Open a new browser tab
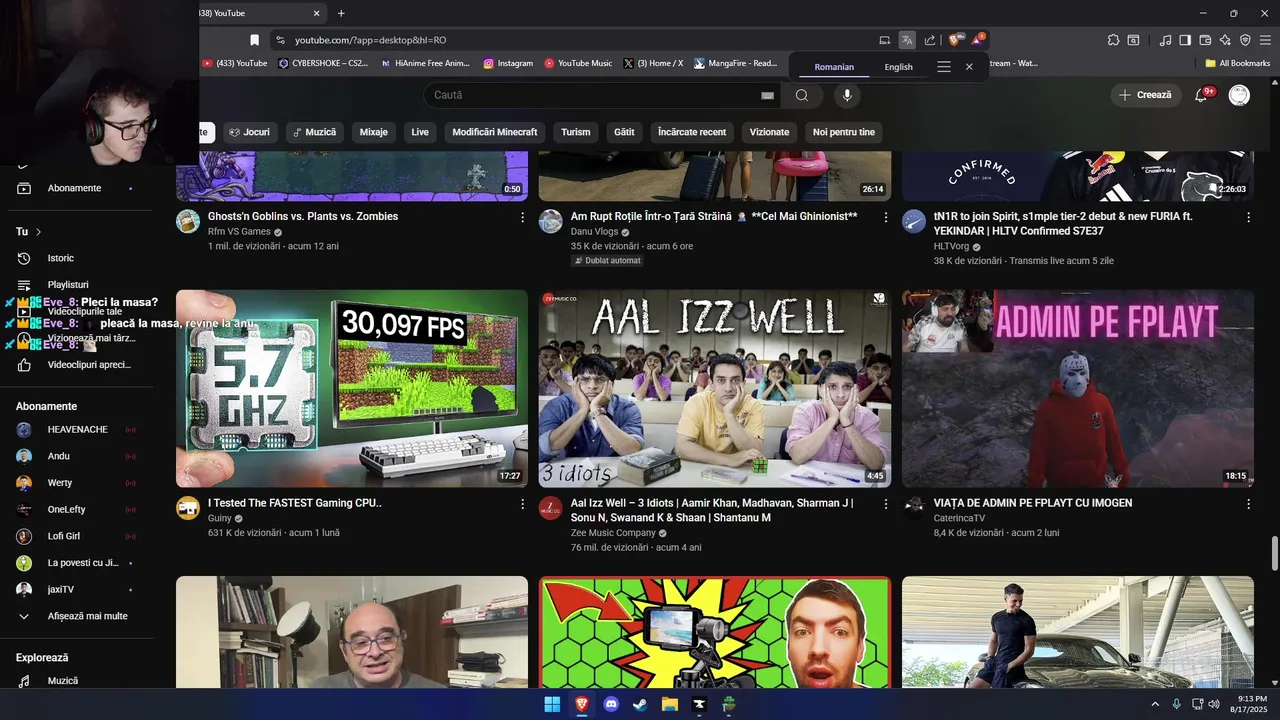Screen dimensions: 1280x720 pos(341,13)
